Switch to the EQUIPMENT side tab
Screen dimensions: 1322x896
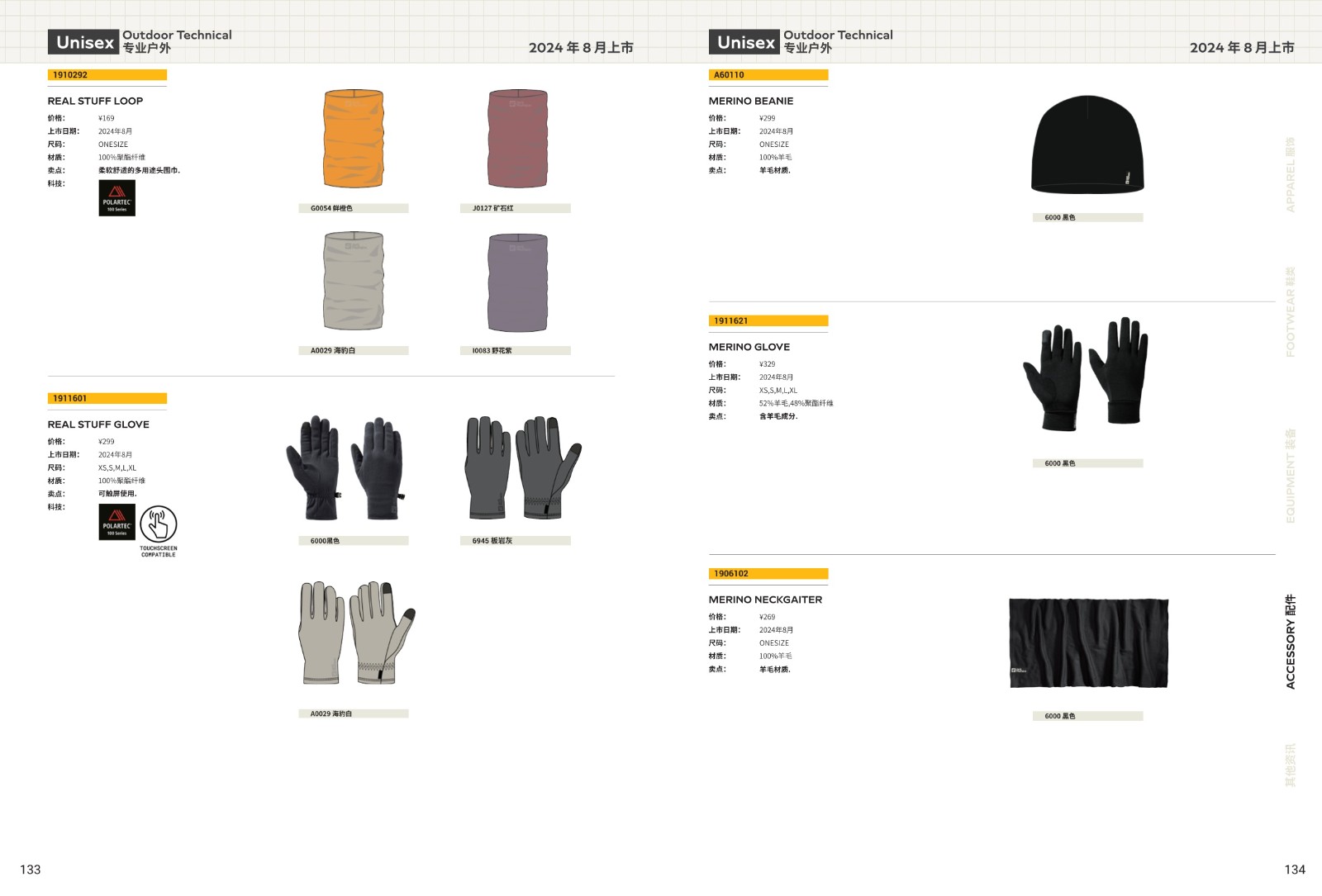click(1291, 476)
